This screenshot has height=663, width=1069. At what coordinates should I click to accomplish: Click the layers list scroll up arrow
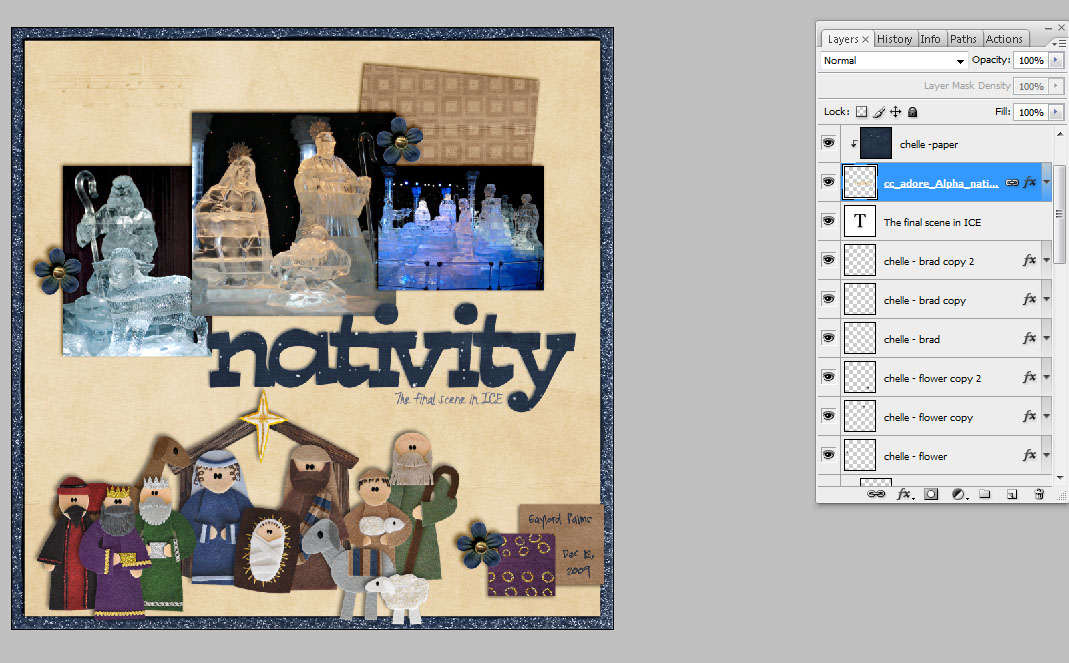[x=1059, y=134]
